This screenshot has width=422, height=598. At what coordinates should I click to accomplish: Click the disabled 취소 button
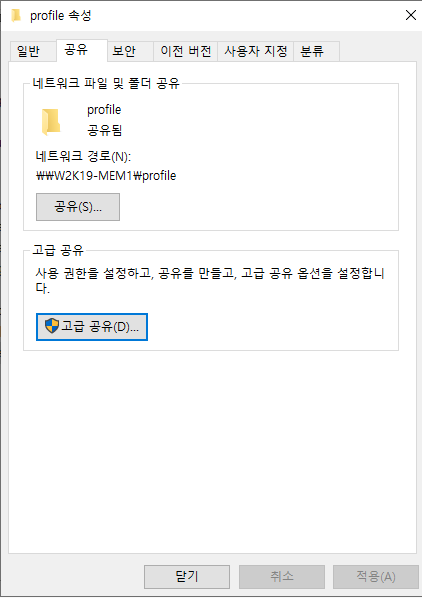pyautogui.click(x=282, y=576)
